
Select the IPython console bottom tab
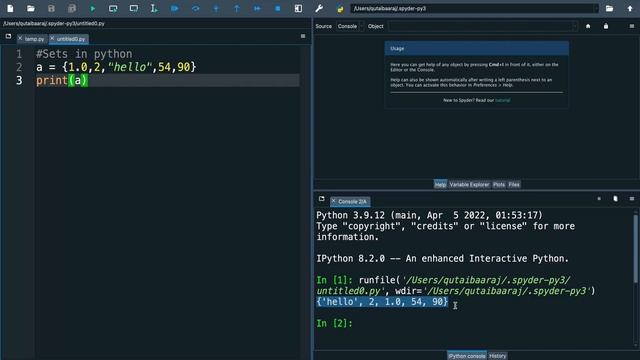coord(467,356)
